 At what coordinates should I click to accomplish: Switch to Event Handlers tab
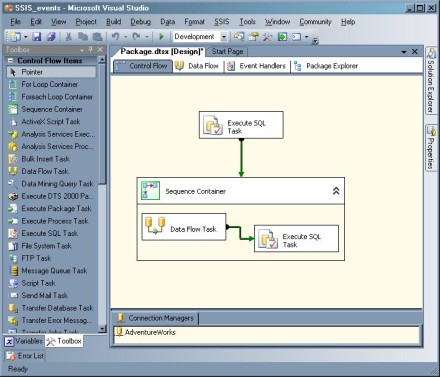point(256,66)
